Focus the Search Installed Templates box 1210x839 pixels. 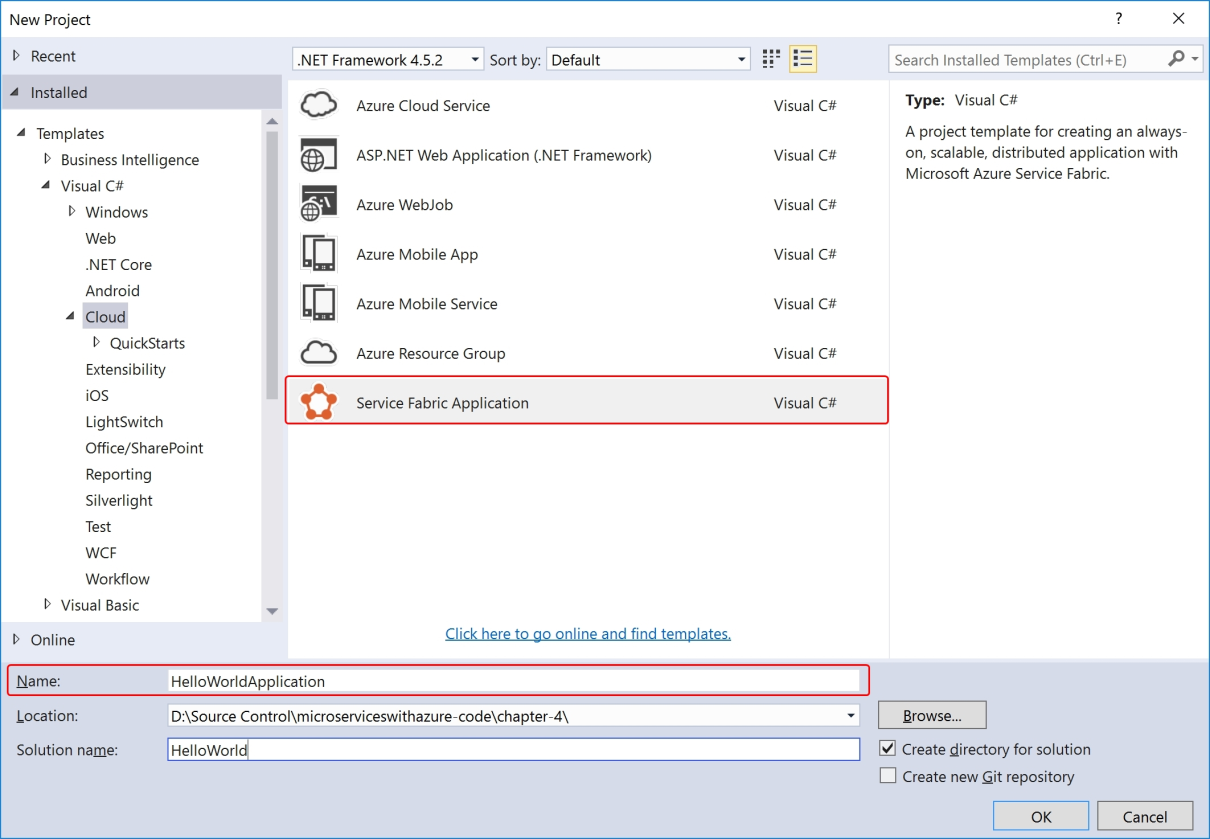(x=1027, y=60)
